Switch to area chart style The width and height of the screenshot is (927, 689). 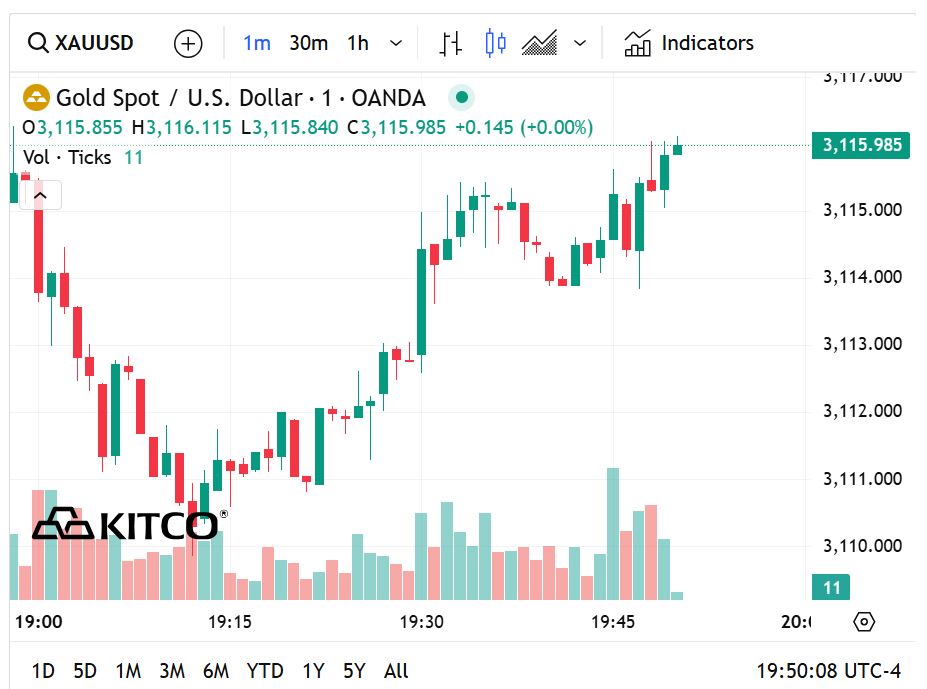[539, 43]
